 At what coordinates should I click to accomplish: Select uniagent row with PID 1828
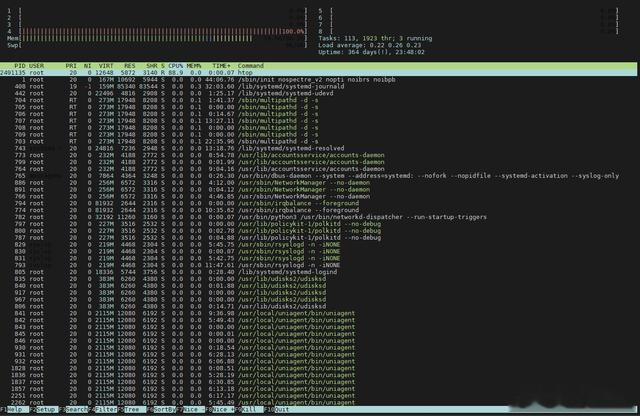[x=318, y=368]
